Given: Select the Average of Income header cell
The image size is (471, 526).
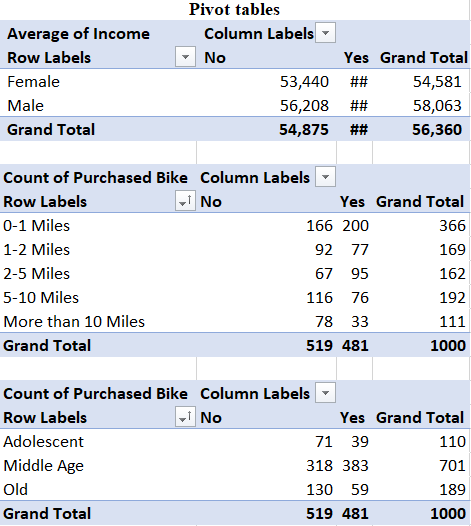Looking at the screenshot, I should 78,34.
